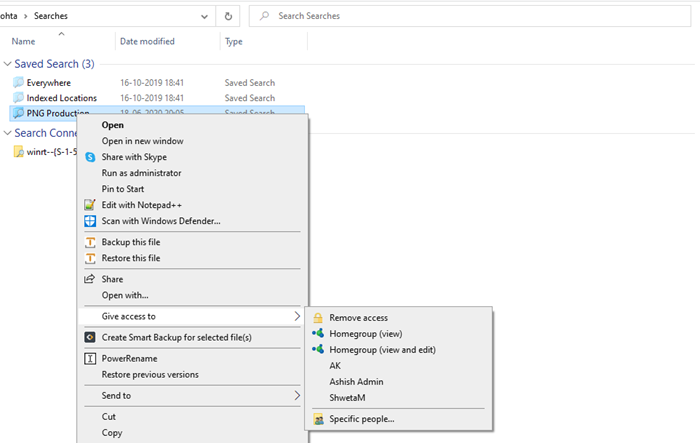Viewport: 700px width, 443px height.
Task: Click the Share arrow icon in the context menu
Action: click(90, 279)
